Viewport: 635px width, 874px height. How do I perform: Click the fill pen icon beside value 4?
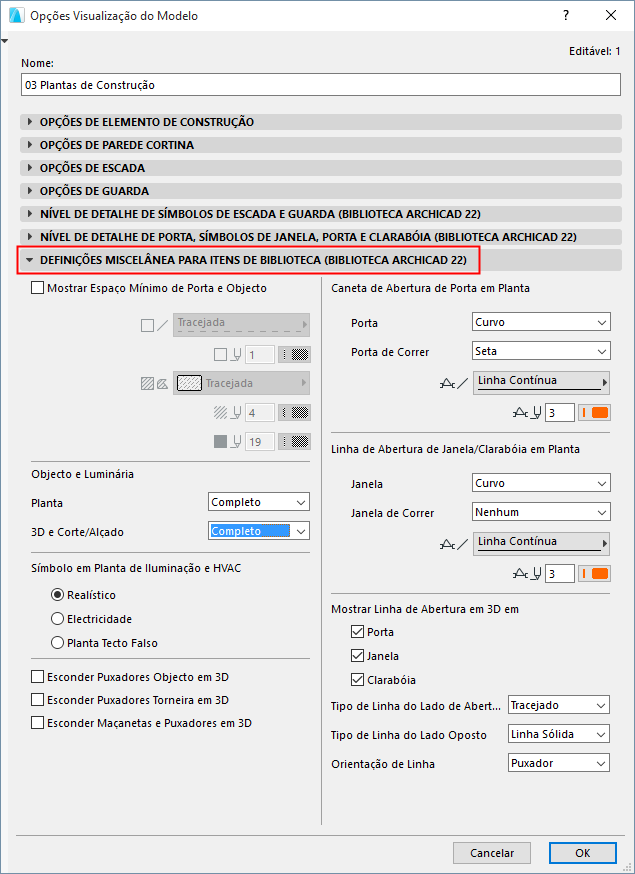227,412
